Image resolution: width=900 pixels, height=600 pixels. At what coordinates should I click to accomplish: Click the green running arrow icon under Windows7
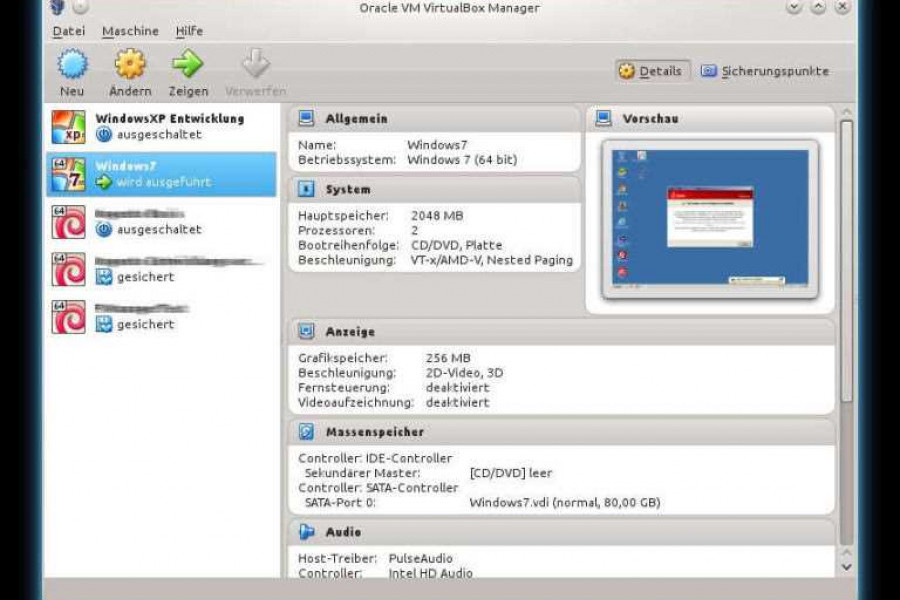pyautogui.click(x=104, y=182)
